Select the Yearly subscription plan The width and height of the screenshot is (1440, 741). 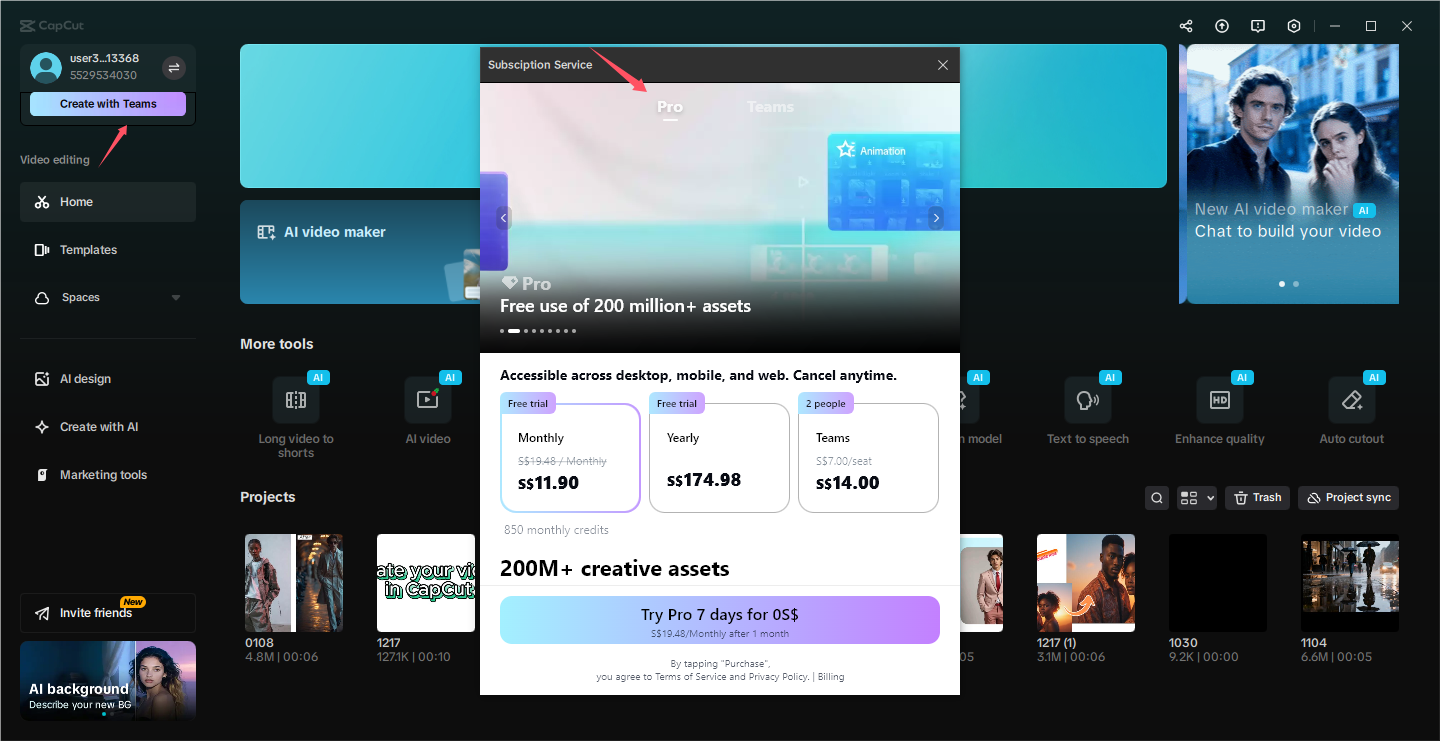(719, 457)
